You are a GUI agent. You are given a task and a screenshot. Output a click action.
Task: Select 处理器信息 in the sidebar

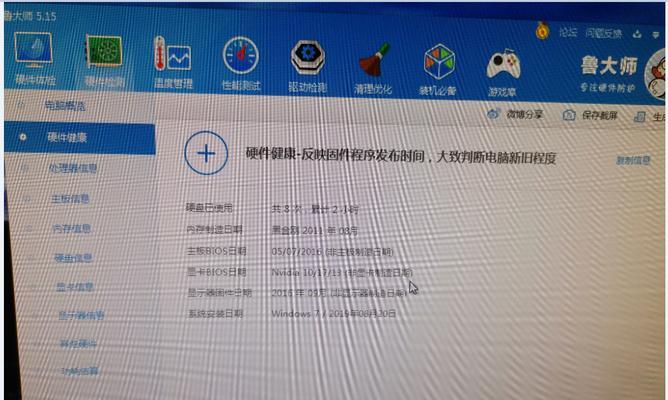(x=73, y=168)
